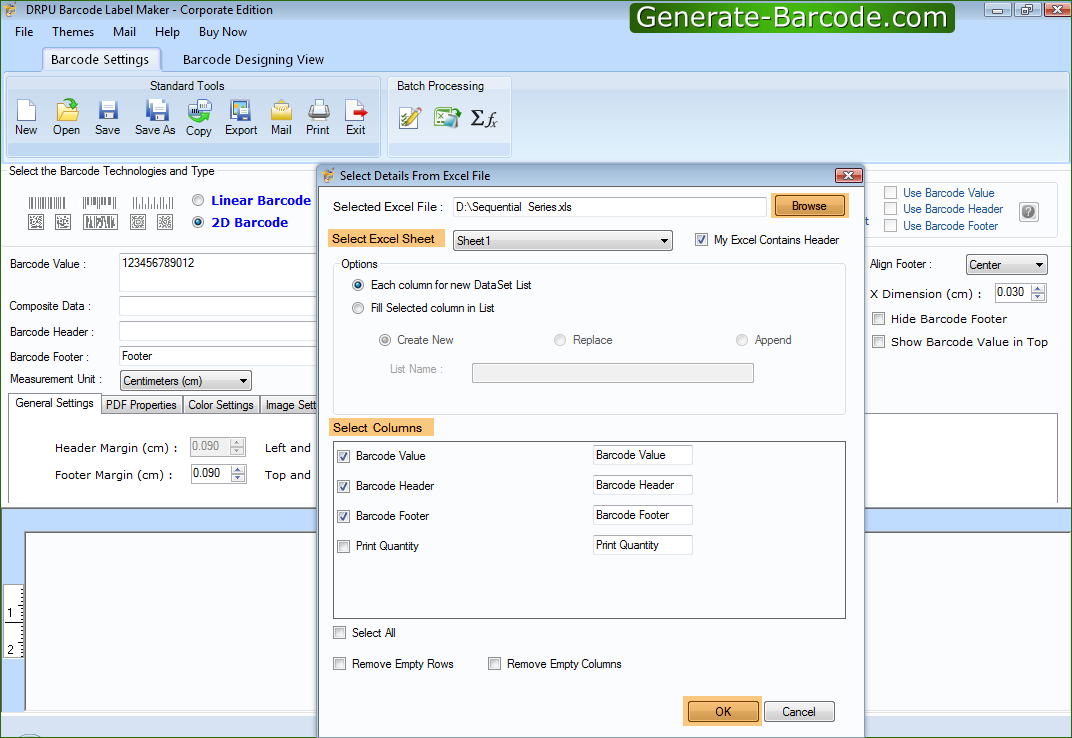The image size is (1072, 738).
Task: Click the Browse button to pick Excel file
Action: tap(808, 205)
